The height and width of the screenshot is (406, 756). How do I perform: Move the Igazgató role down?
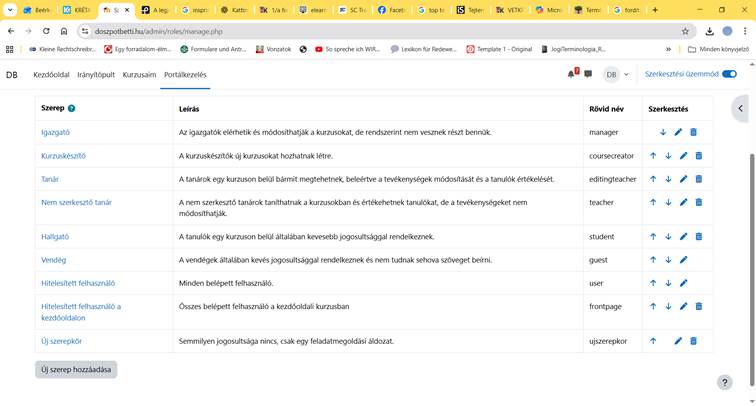click(x=663, y=132)
